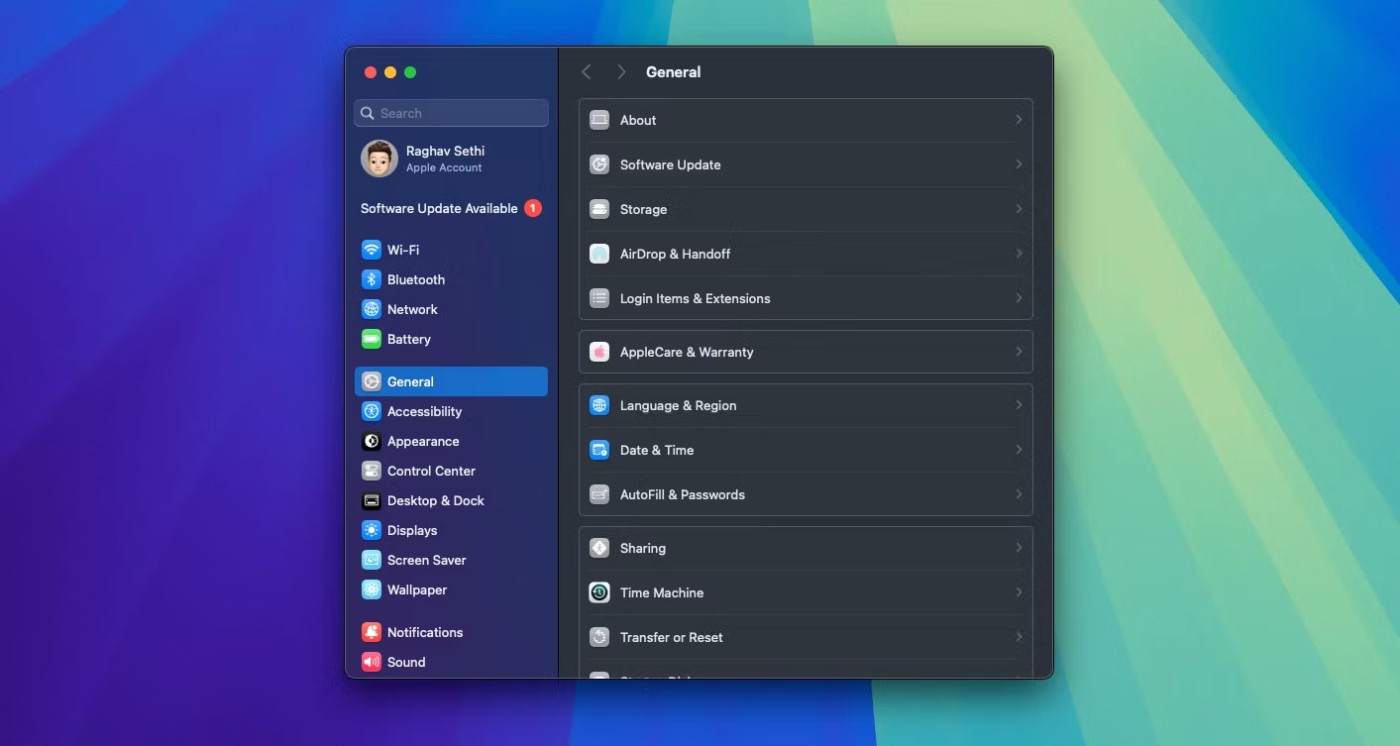Click chevron next to Software Update row

click(x=1018, y=165)
